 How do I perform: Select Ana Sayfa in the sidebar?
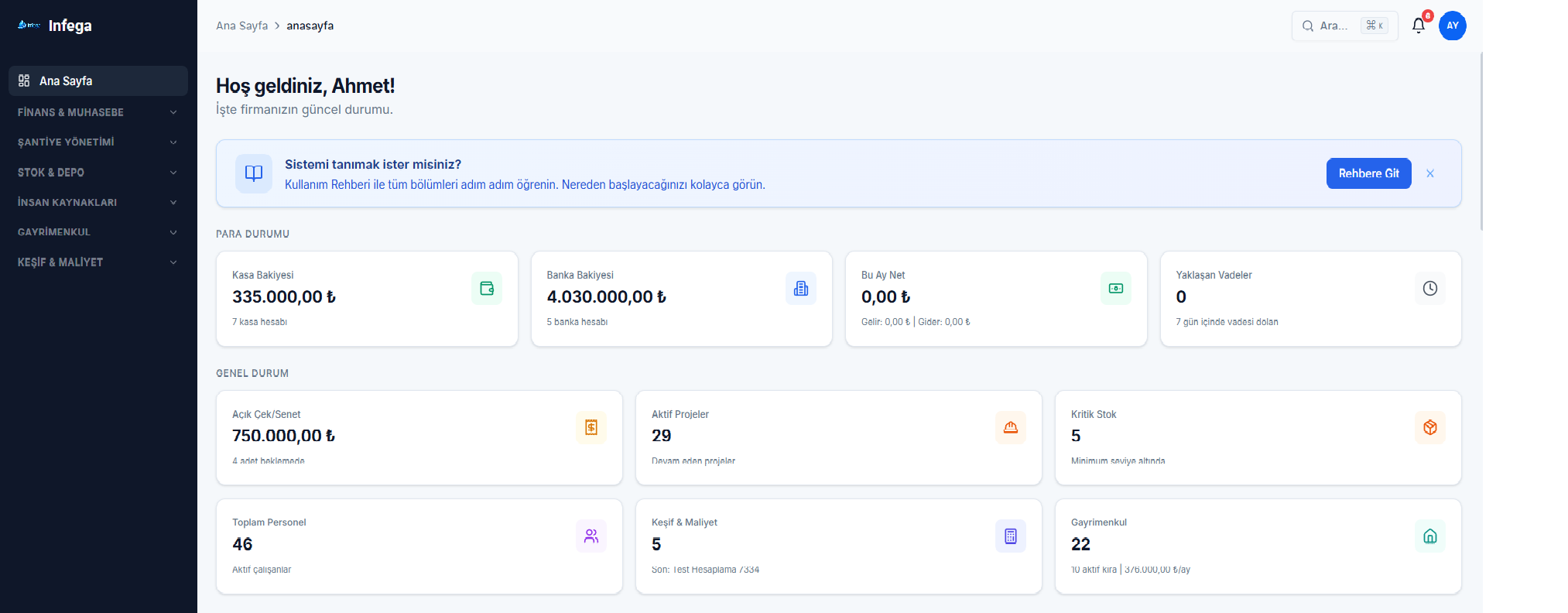[98, 81]
